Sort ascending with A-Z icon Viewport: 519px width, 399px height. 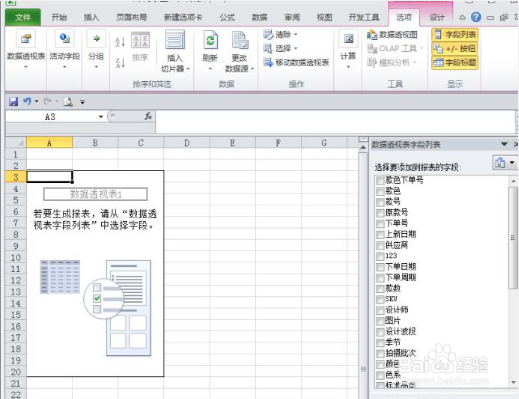120,42
